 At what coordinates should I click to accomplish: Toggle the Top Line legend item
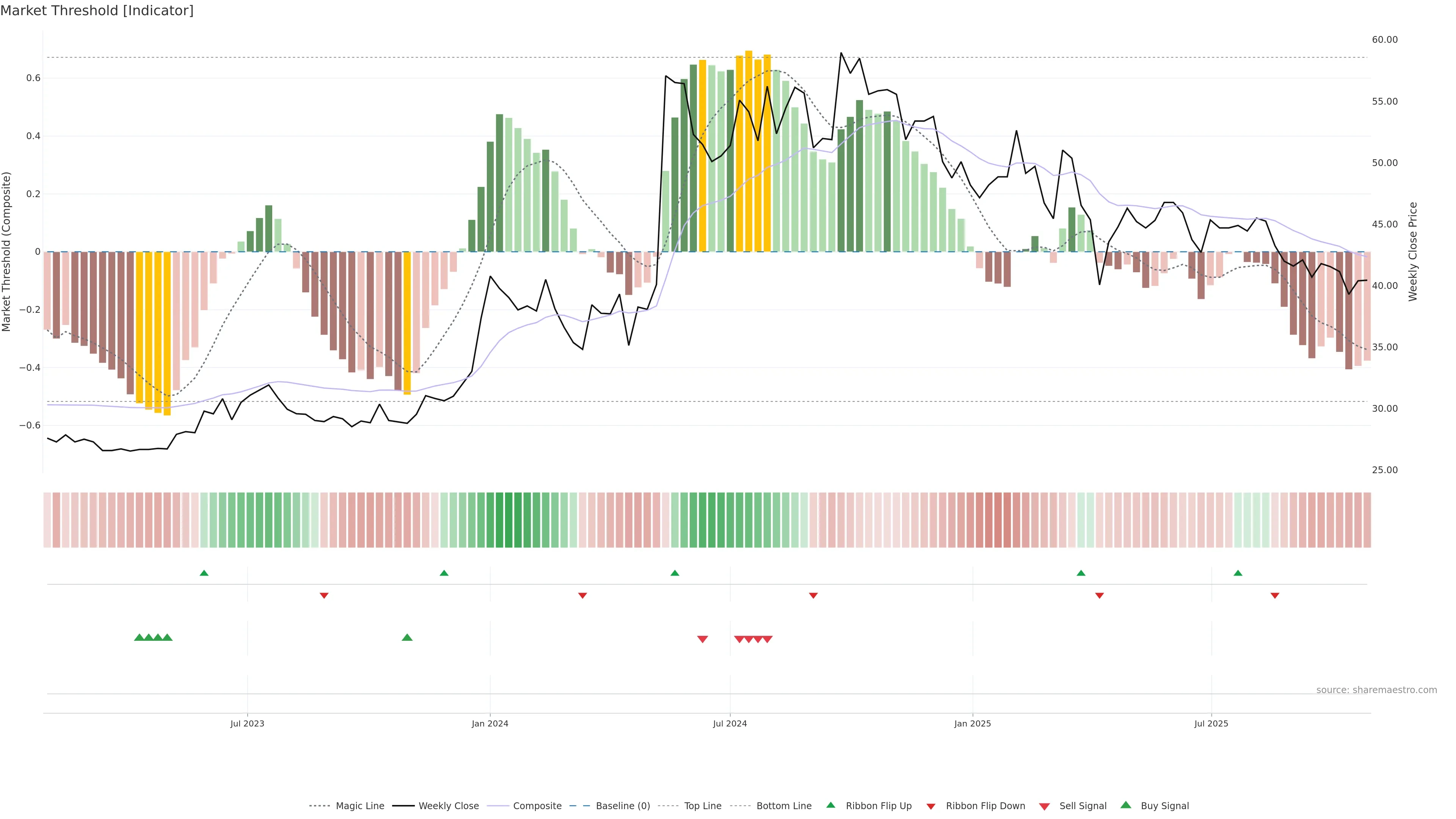pyautogui.click(x=703, y=805)
